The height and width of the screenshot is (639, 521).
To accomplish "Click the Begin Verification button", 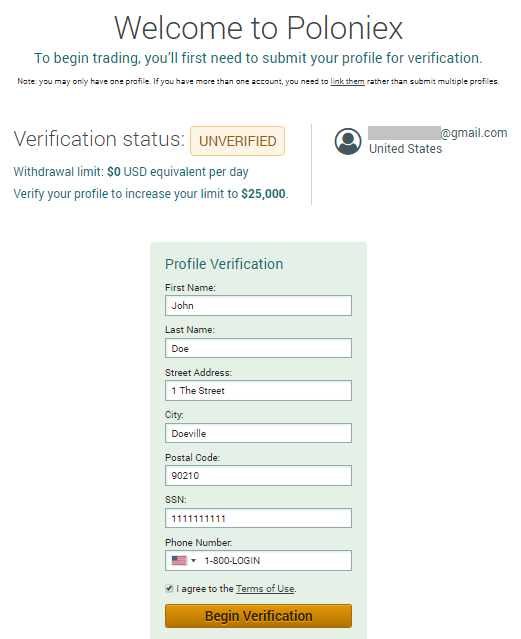I will pyautogui.click(x=258, y=616).
